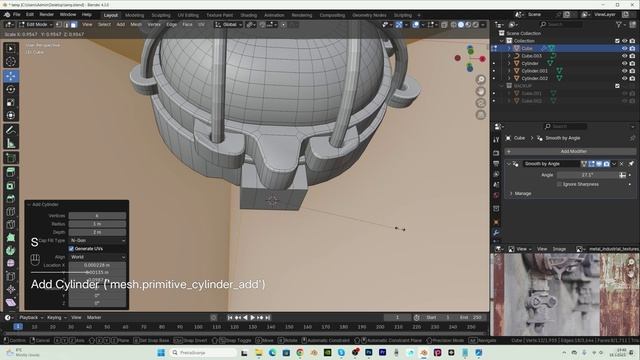The width and height of the screenshot is (640, 360).
Task: Collapse the Smooth by Angle modifier panel
Action: point(509,164)
